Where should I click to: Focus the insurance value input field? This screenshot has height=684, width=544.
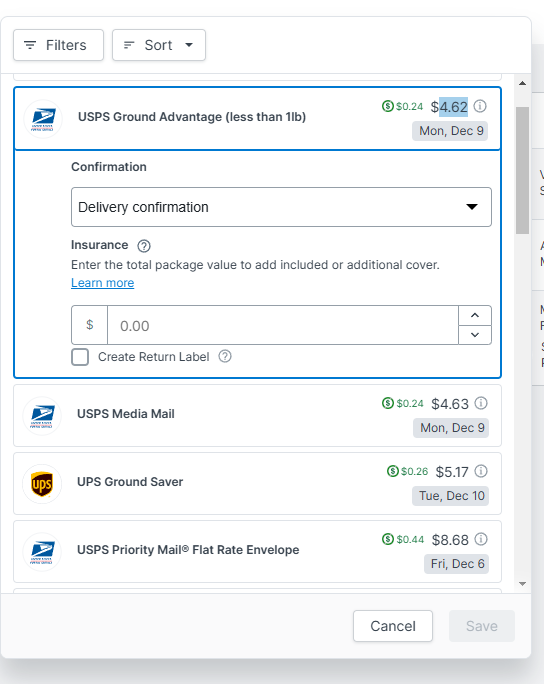click(x=283, y=325)
